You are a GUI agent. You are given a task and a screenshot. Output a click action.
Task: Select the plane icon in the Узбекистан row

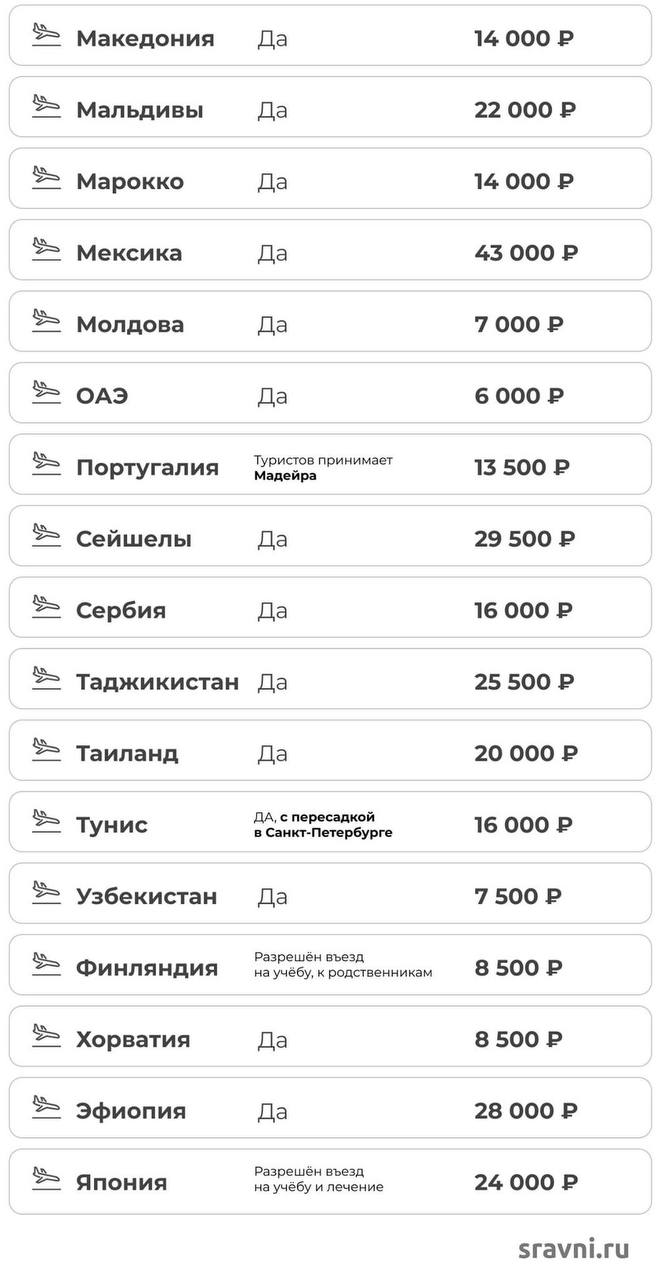click(46, 893)
